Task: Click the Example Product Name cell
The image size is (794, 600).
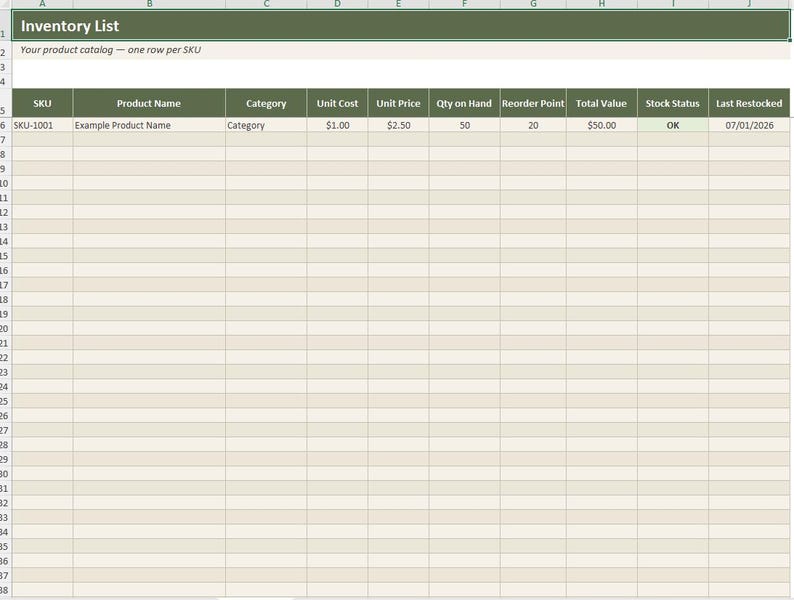Action: pyautogui.click(x=149, y=125)
